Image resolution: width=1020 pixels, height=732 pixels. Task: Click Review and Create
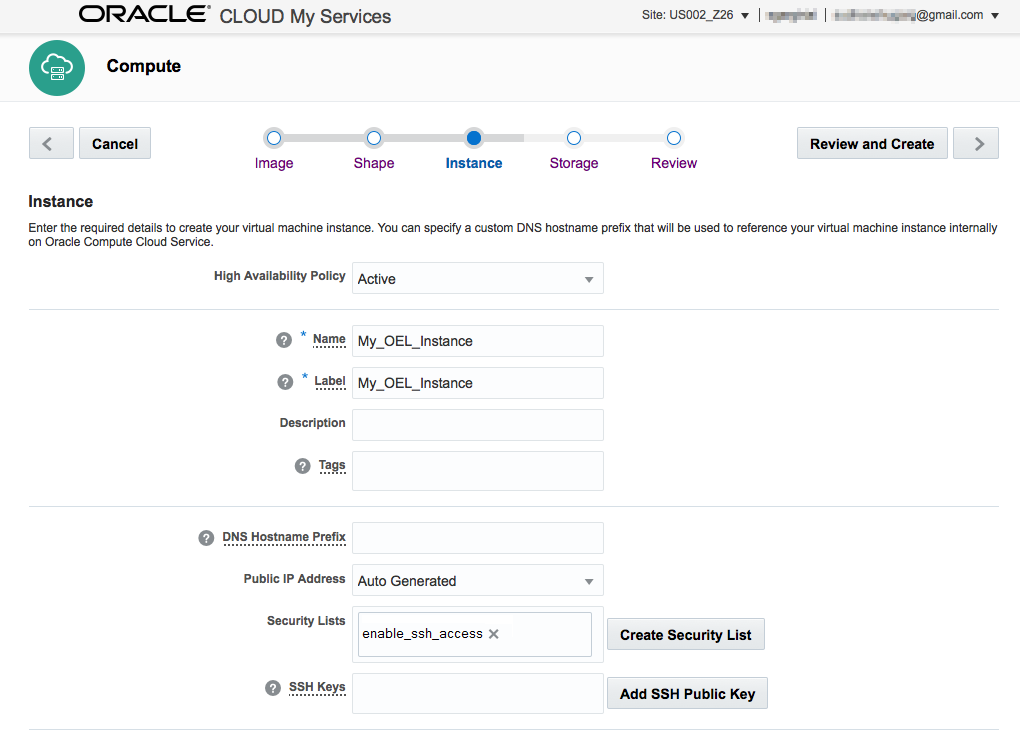coord(871,143)
